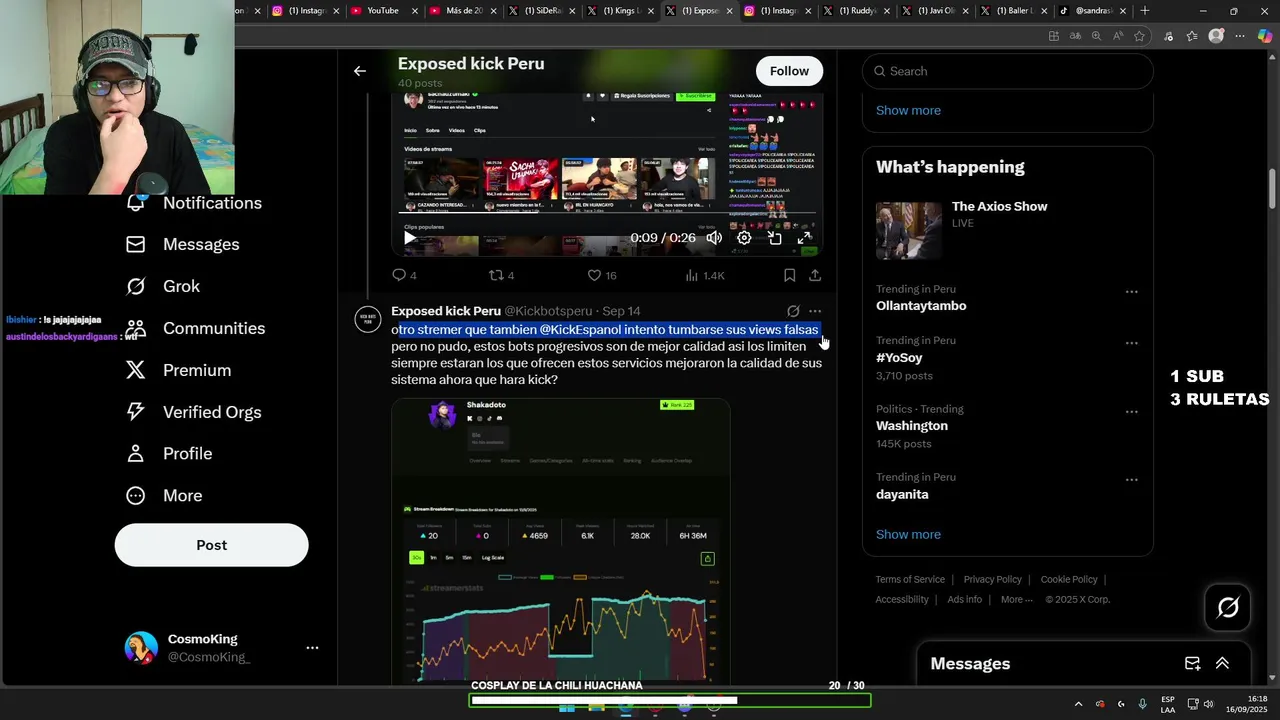This screenshot has width=1280, height=720.
Task: Open Communities in the sidebar
Action: 195,328
